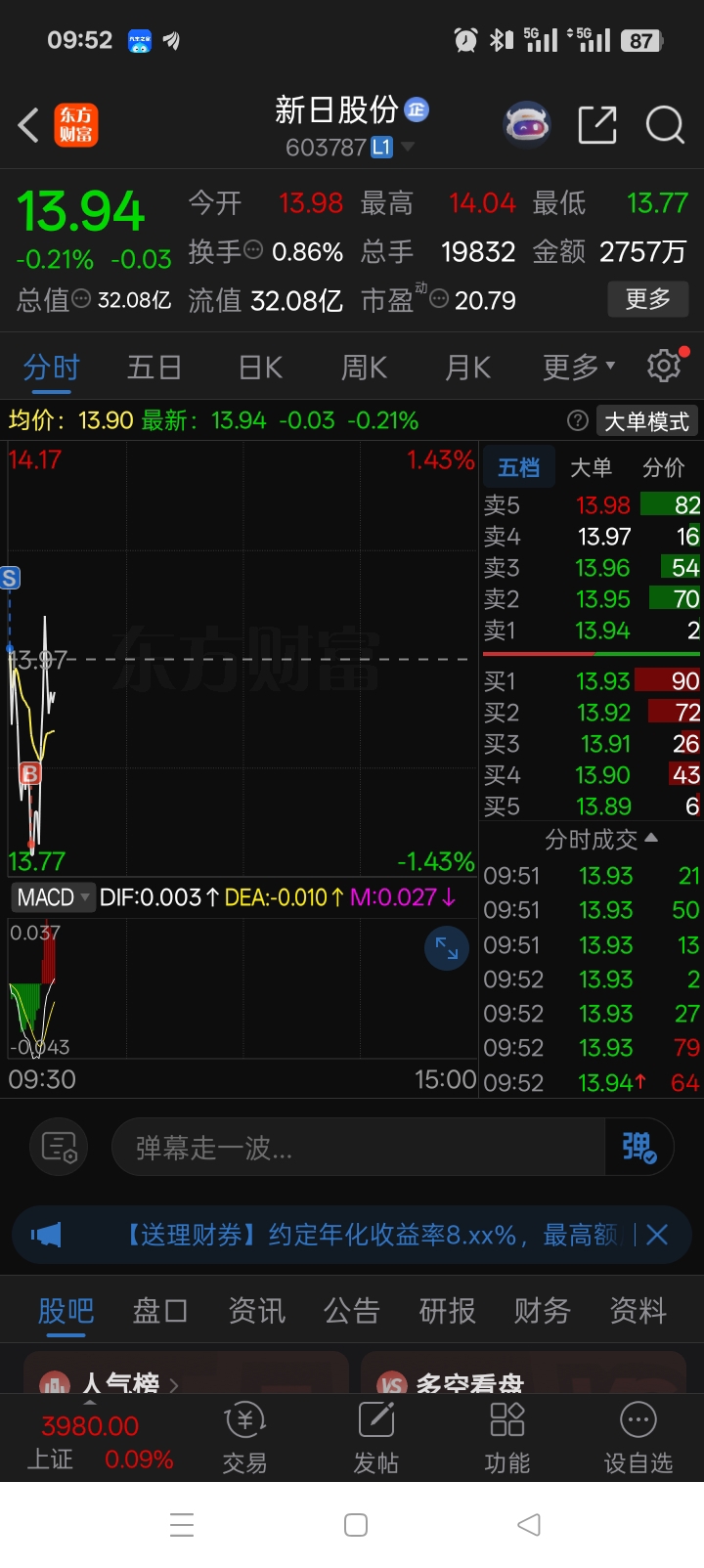Switch to the 分时 chart tab
Screen dimensions: 704x1568
point(51,367)
